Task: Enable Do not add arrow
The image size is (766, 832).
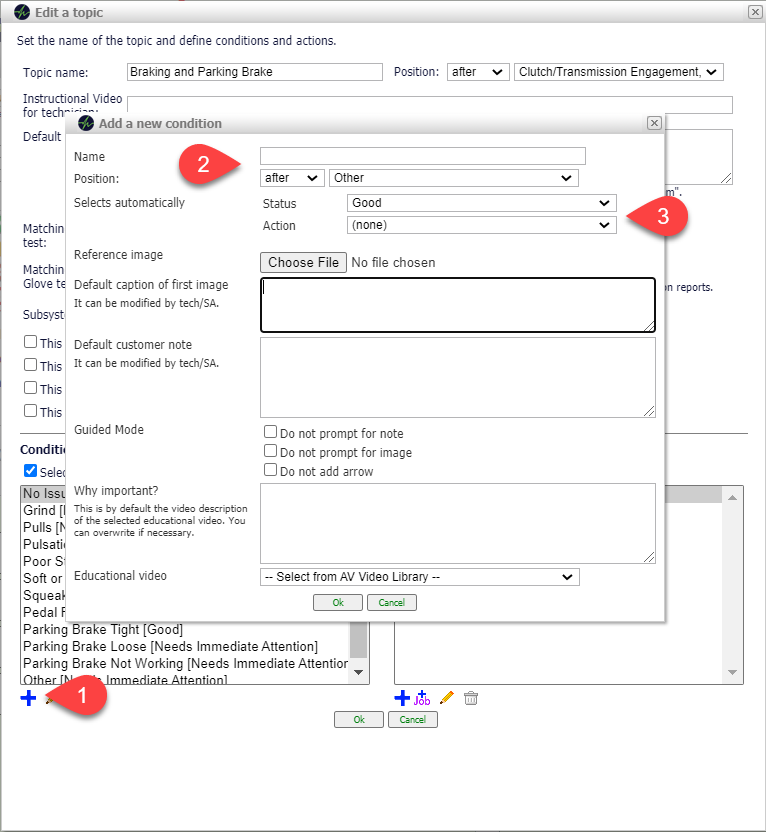Action: pyautogui.click(x=271, y=470)
